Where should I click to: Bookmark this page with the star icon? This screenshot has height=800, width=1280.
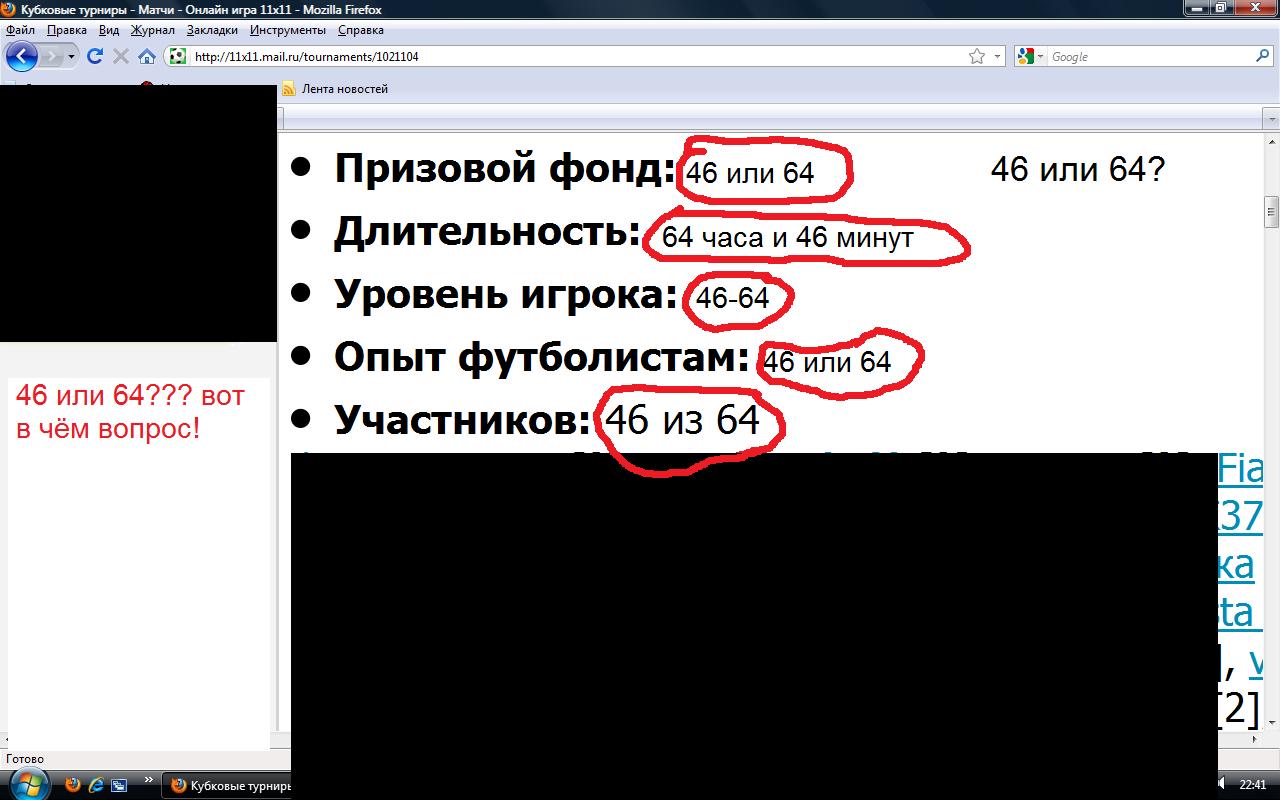[x=977, y=56]
